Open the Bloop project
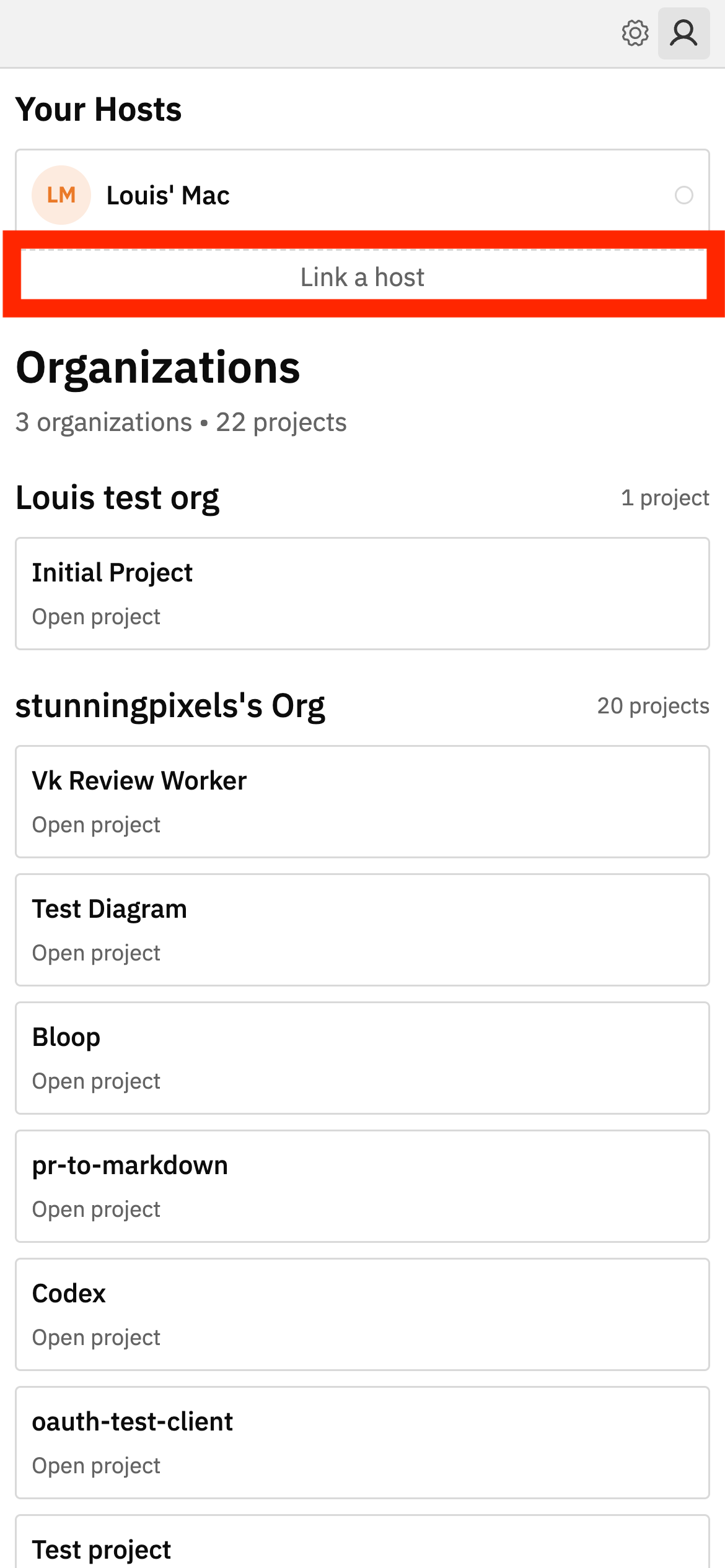Screen dimensions: 725x1568 pos(362,1057)
